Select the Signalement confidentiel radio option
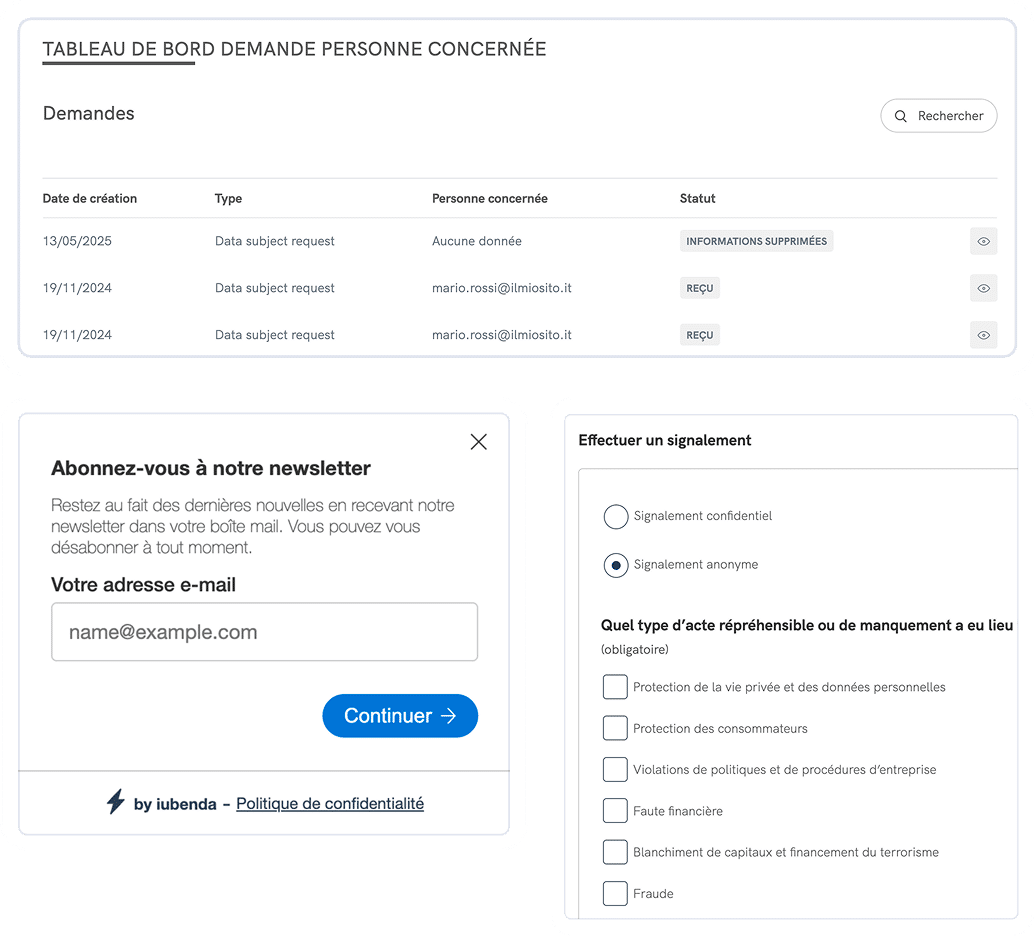The height and width of the screenshot is (936, 1034). tap(616, 516)
